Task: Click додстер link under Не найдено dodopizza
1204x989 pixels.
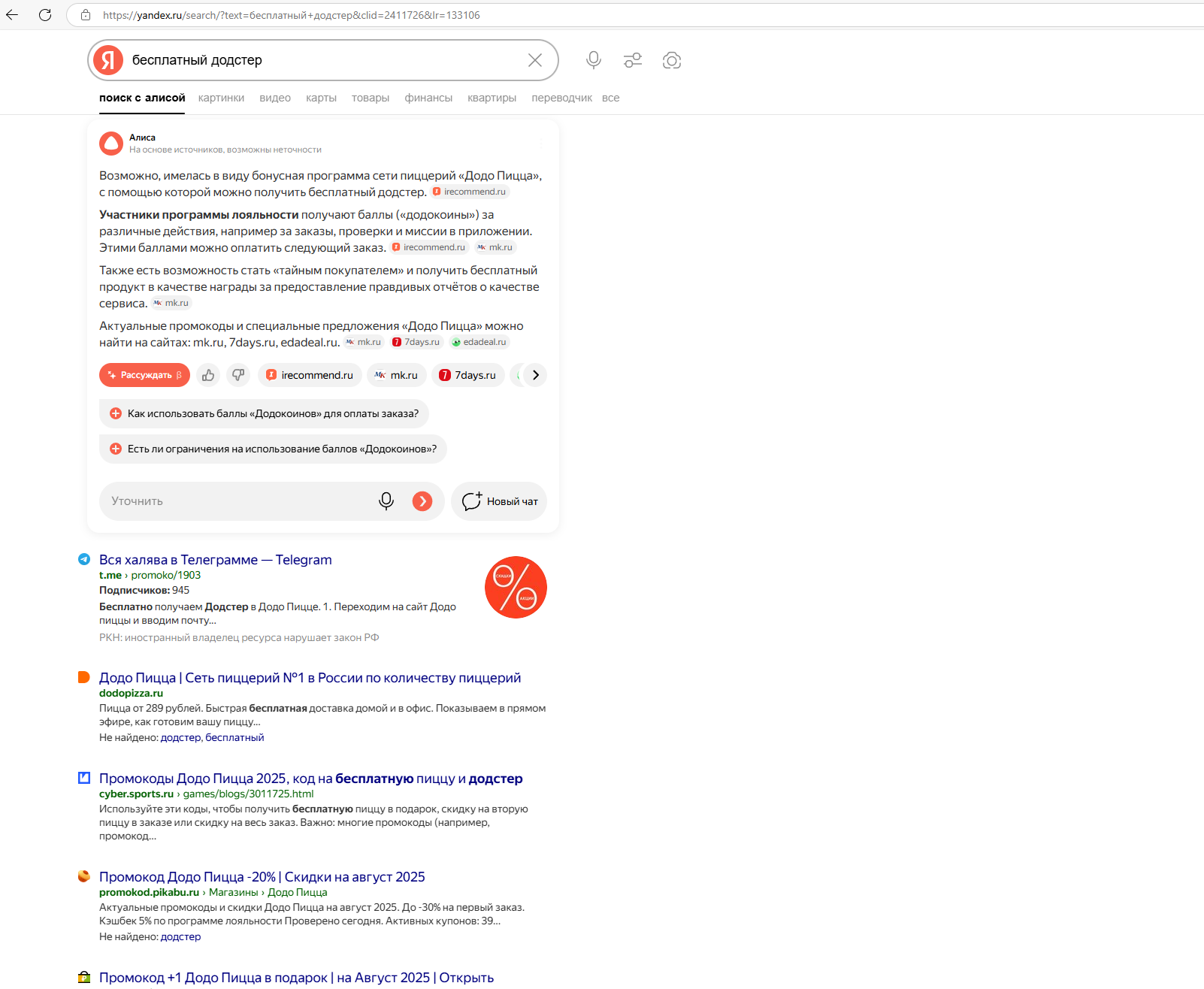Action: coord(180,737)
